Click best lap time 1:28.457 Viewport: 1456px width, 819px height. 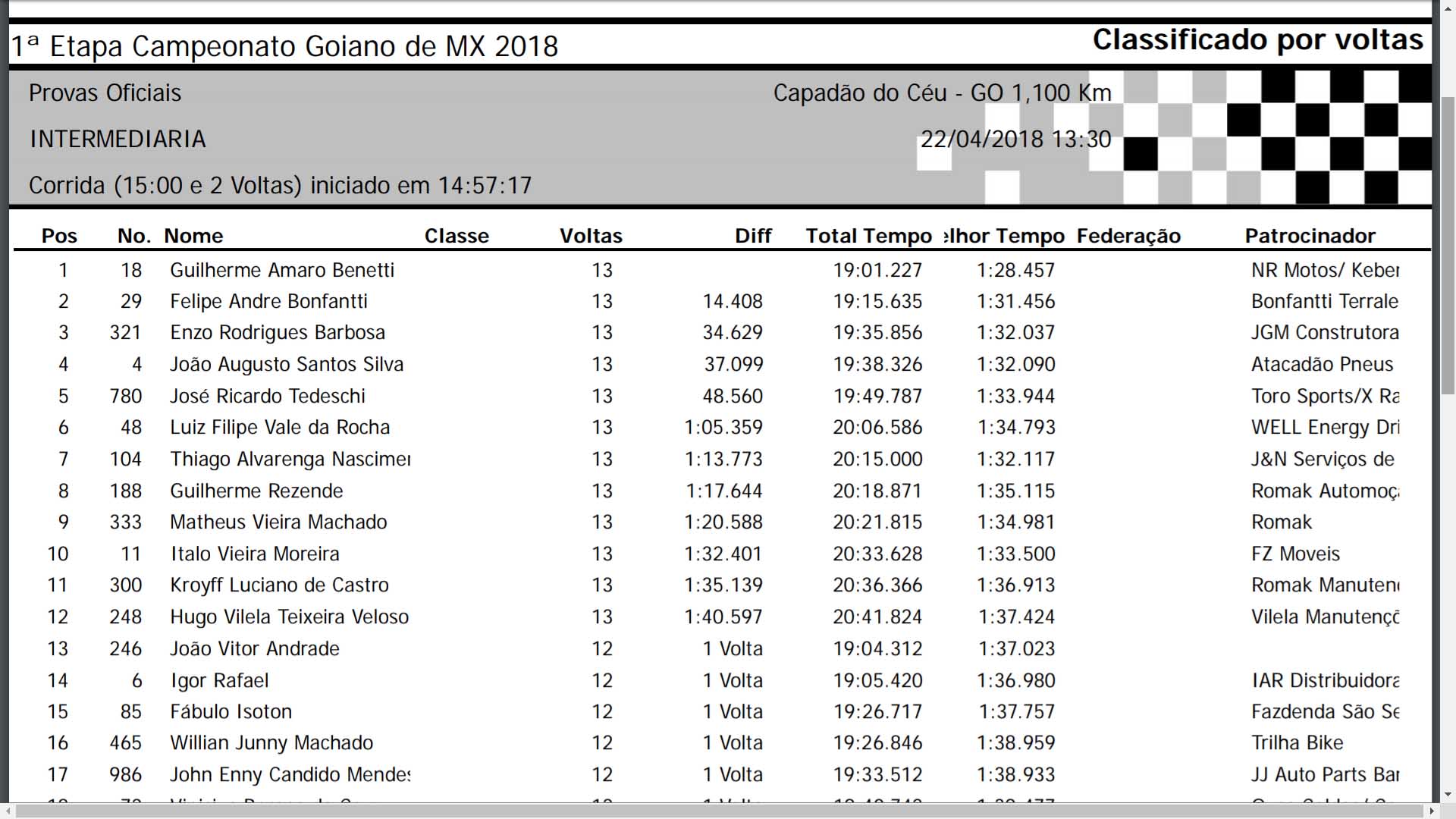(x=1015, y=270)
